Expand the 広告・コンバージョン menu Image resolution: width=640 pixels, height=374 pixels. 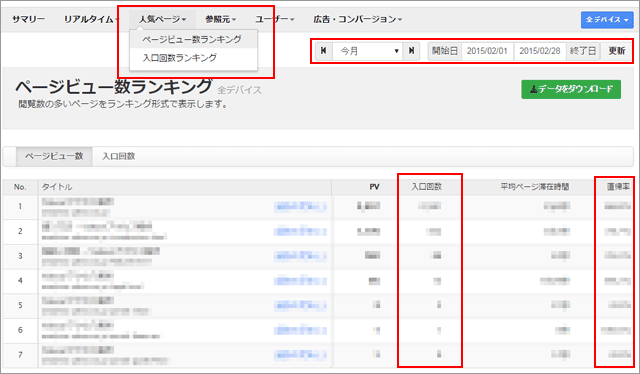point(358,19)
